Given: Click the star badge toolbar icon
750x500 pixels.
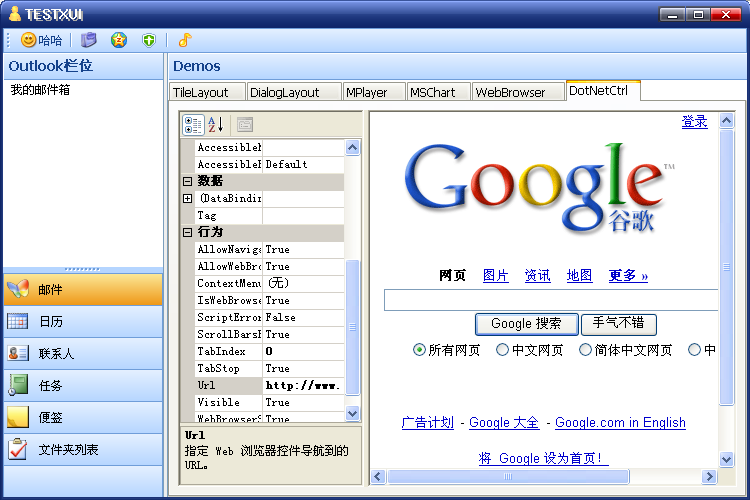Looking at the screenshot, I should (x=119, y=40).
